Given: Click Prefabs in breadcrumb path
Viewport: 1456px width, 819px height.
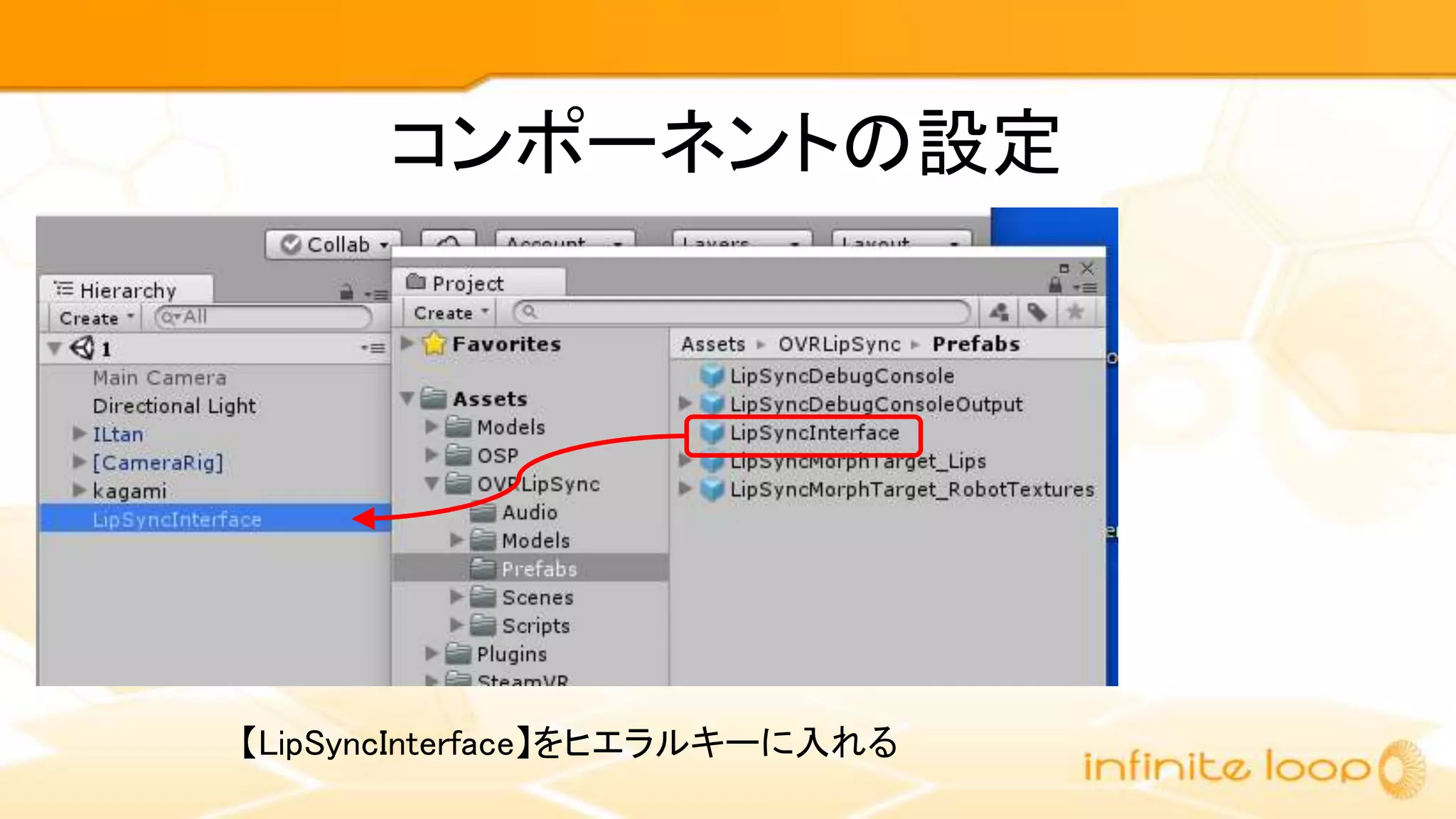Looking at the screenshot, I should click(x=976, y=344).
